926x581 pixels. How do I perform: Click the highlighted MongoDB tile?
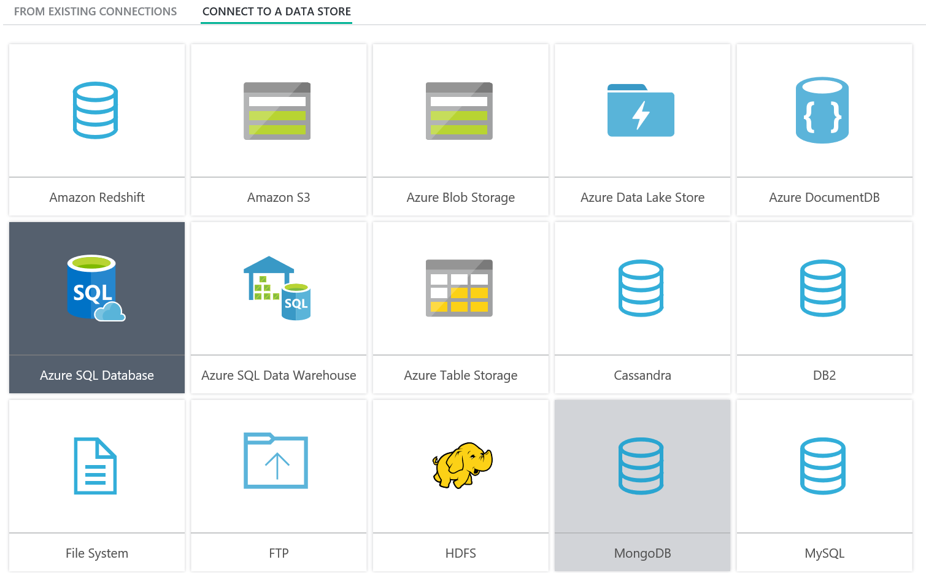pos(642,485)
